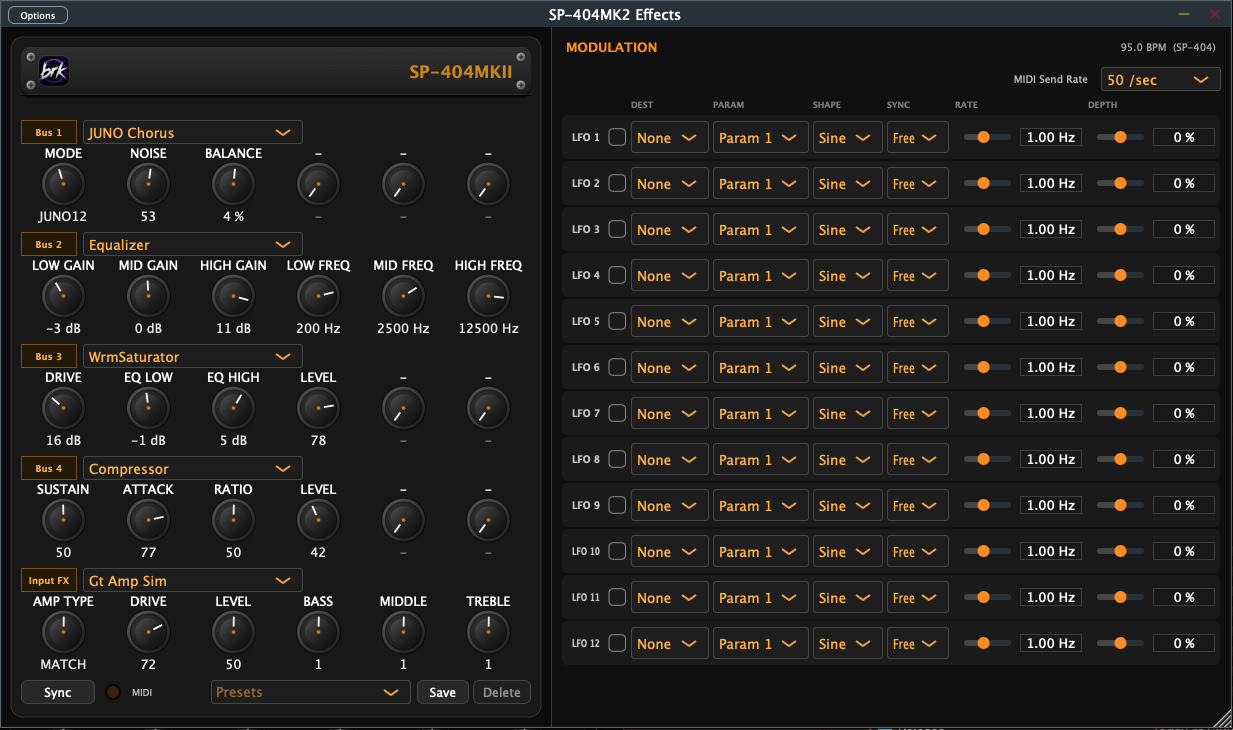1233x730 pixels.
Task: Click the Equalizer MID GAIN knob
Action: coord(148,296)
